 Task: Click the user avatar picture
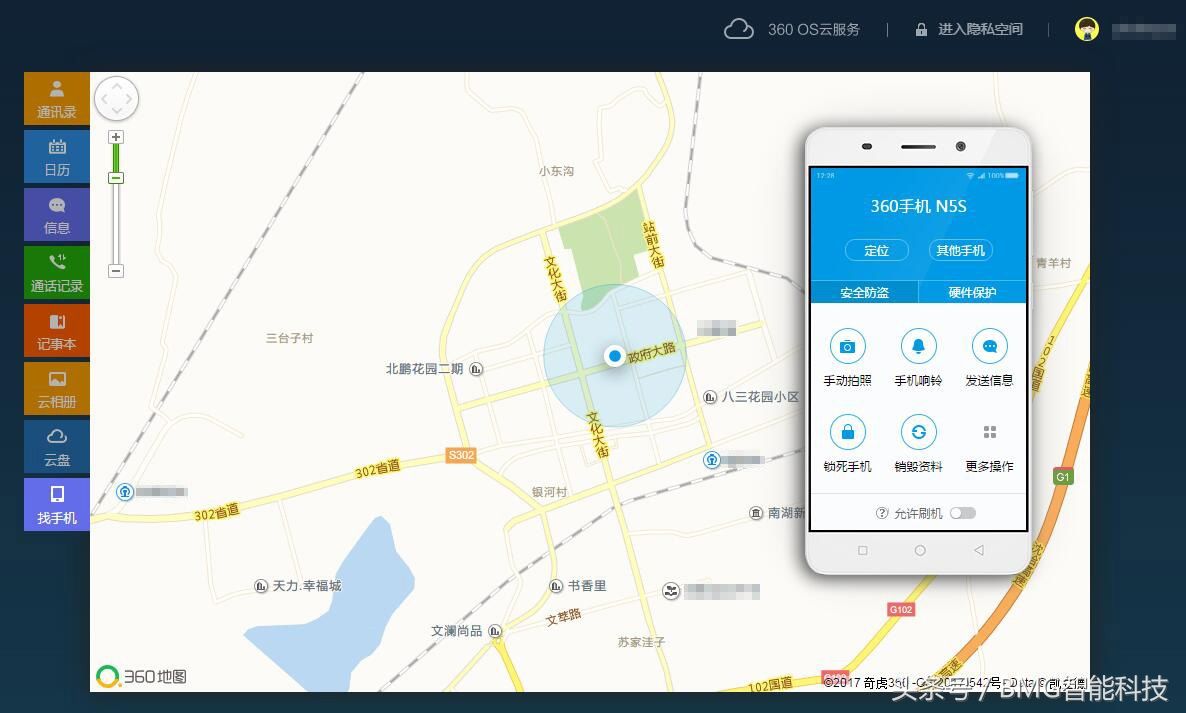[1087, 29]
